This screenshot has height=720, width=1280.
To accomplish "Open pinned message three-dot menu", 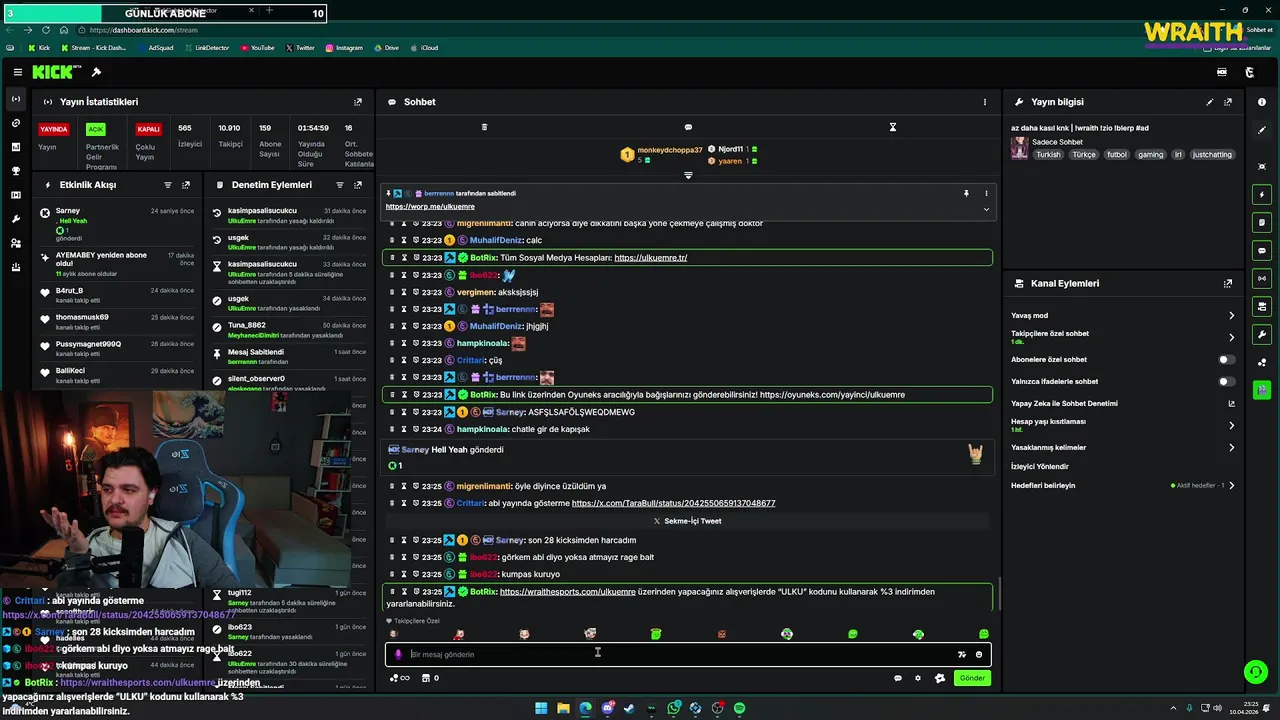I will (x=986, y=193).
